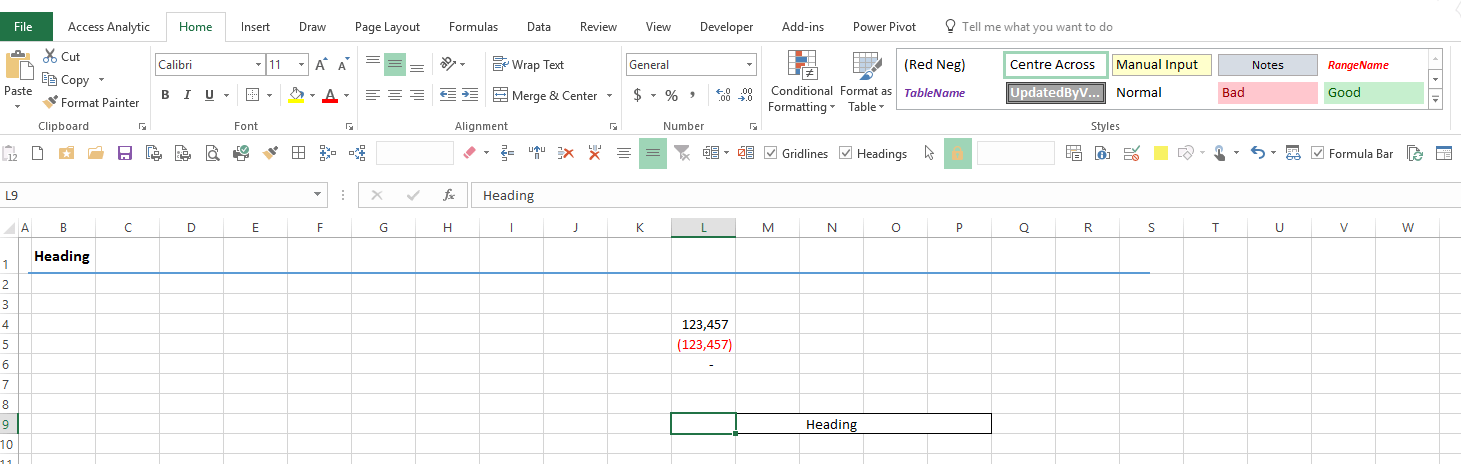Viewport: 1461px width, 464px height.
Task: Click the insert function fx button
Action: (449, 195)
